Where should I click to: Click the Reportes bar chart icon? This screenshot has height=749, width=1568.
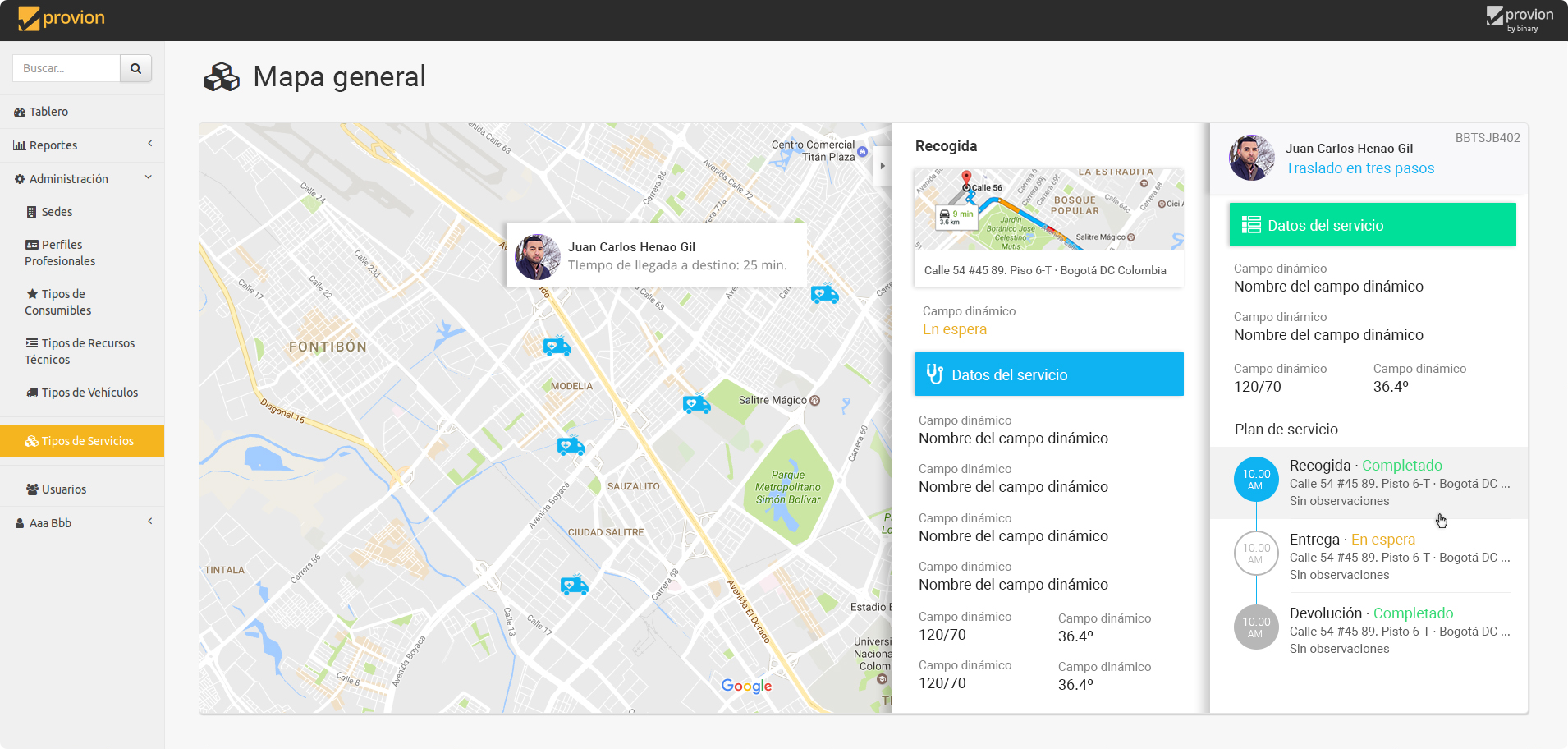click(x=20, y=145)
